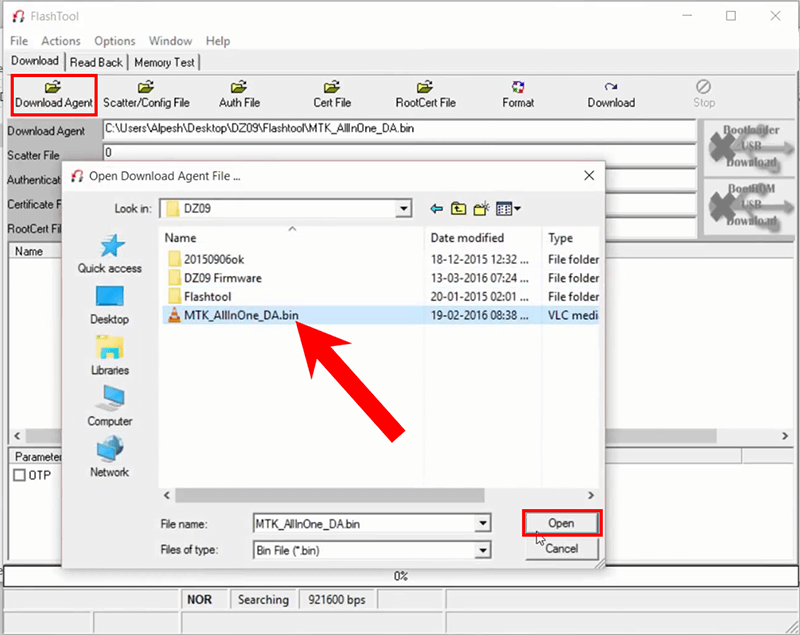Click the create new folder icon
The image size is (800, 635).
point(481,209)
